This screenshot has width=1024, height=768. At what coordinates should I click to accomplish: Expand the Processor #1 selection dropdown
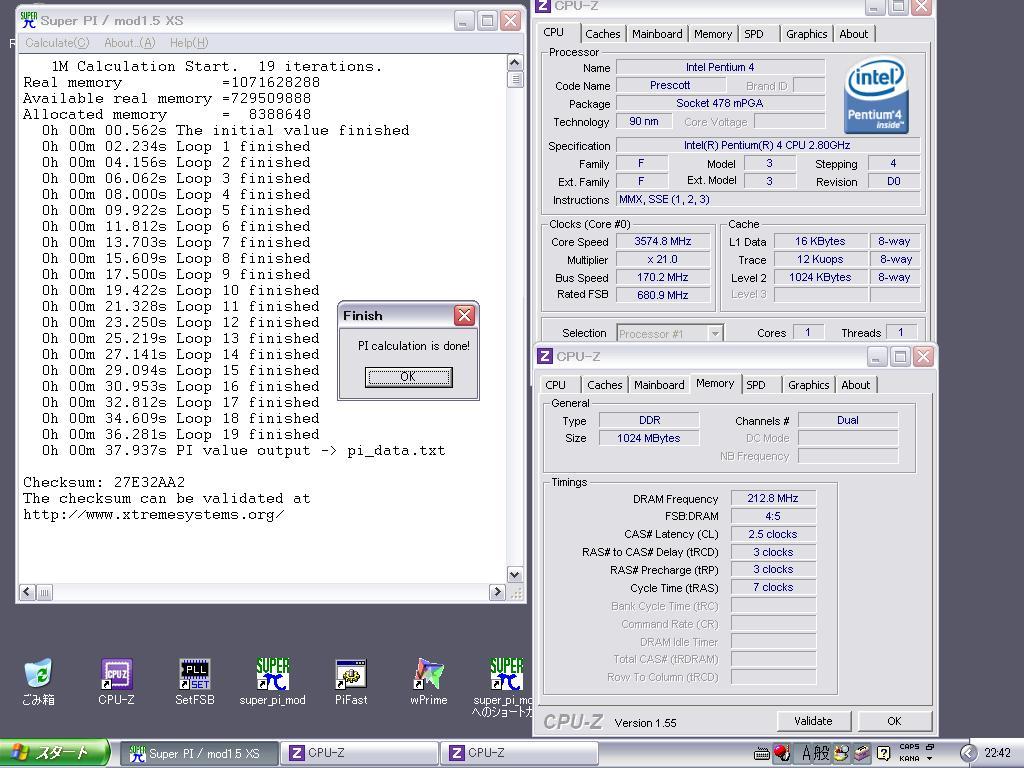(x=715, y=334)
